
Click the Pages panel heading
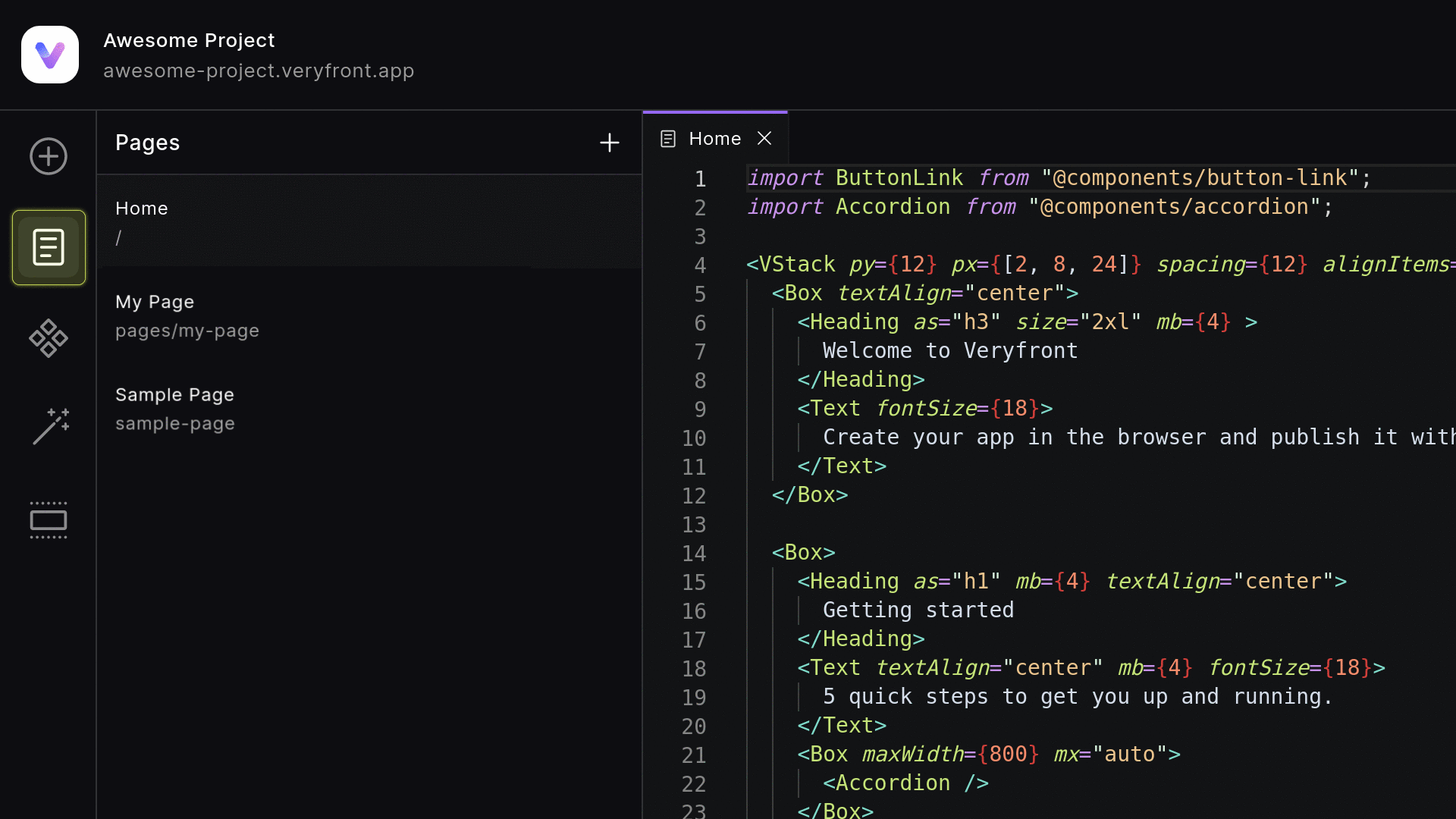pyautogui.click(x=147, y=143)
